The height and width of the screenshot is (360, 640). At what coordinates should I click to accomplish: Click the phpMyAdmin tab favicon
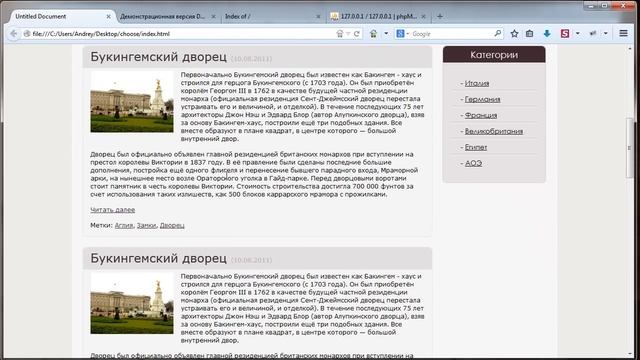pyautogui.click(x=334, y=16)
